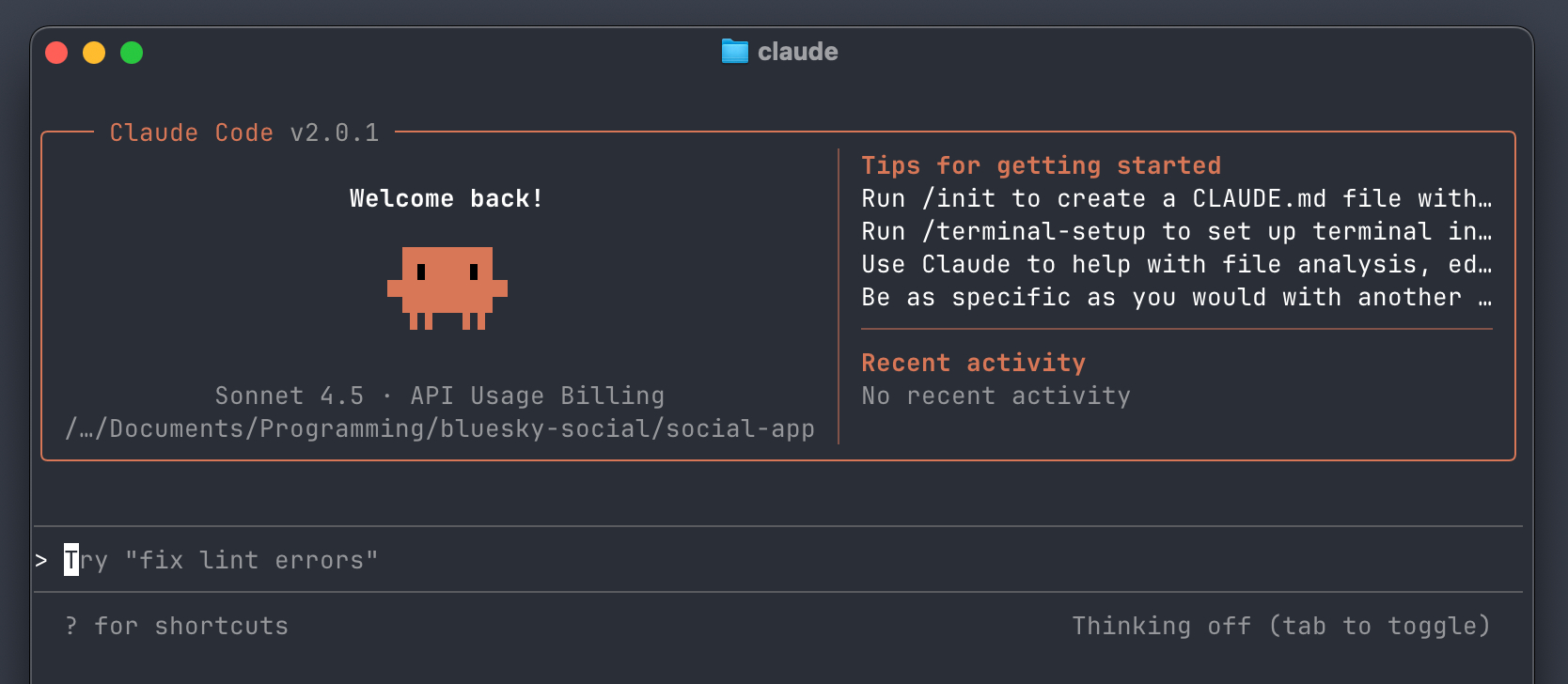The height and width of the screenshot is (684, 1568).
Task: Click the 'Sonnet 4.5' model label
Action: pos(289,396)
